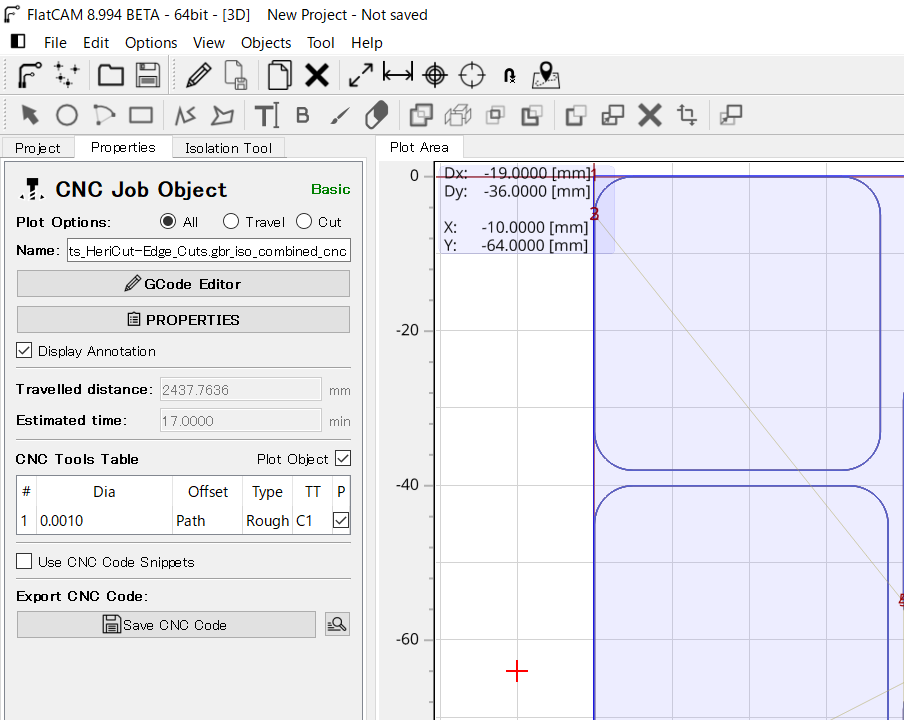Select the Add Circle tool
The width and height of the screenshot is (904, 720).
pyautogui.click(x=67, y=115)
